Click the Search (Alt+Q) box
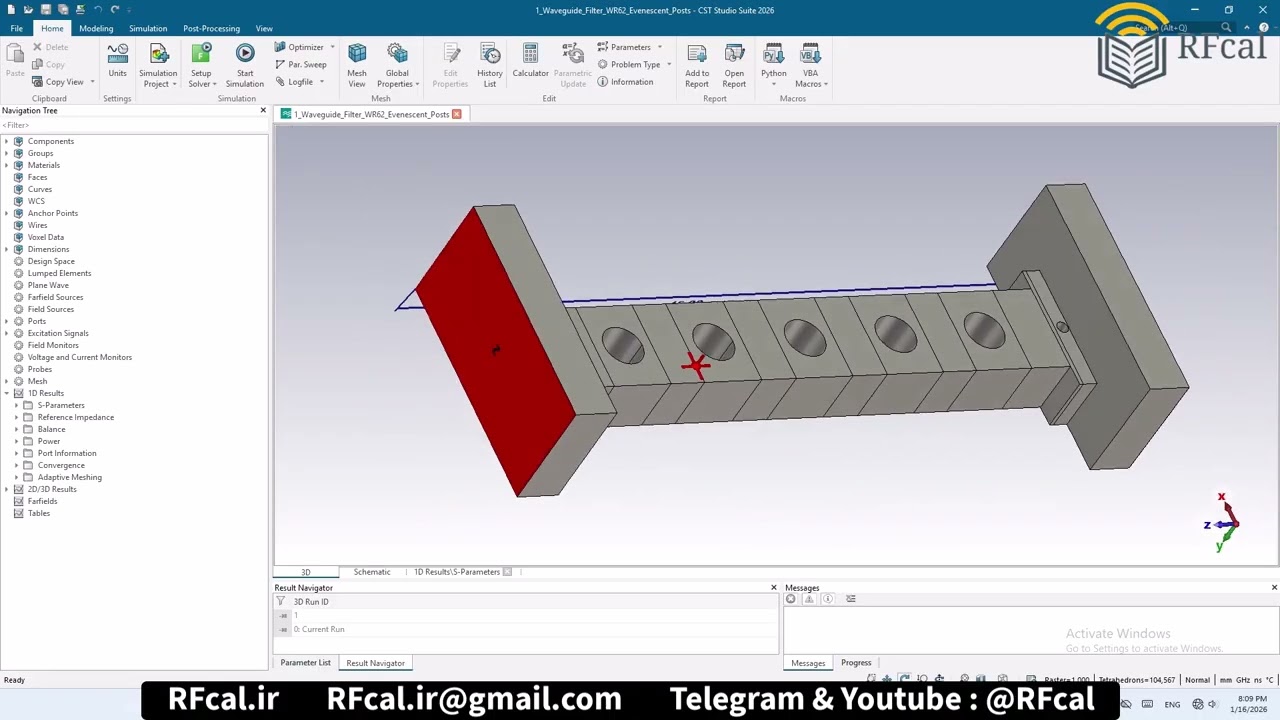The height and width of the screenshot is (720, 1280). tap(1183, 28)
